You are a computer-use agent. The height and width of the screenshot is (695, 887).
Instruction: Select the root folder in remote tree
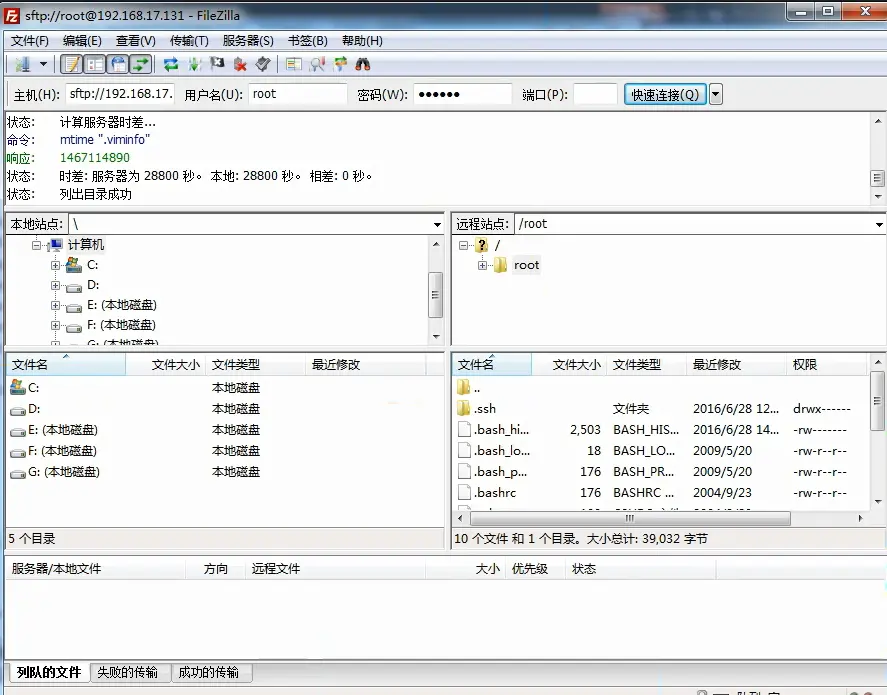526,265
